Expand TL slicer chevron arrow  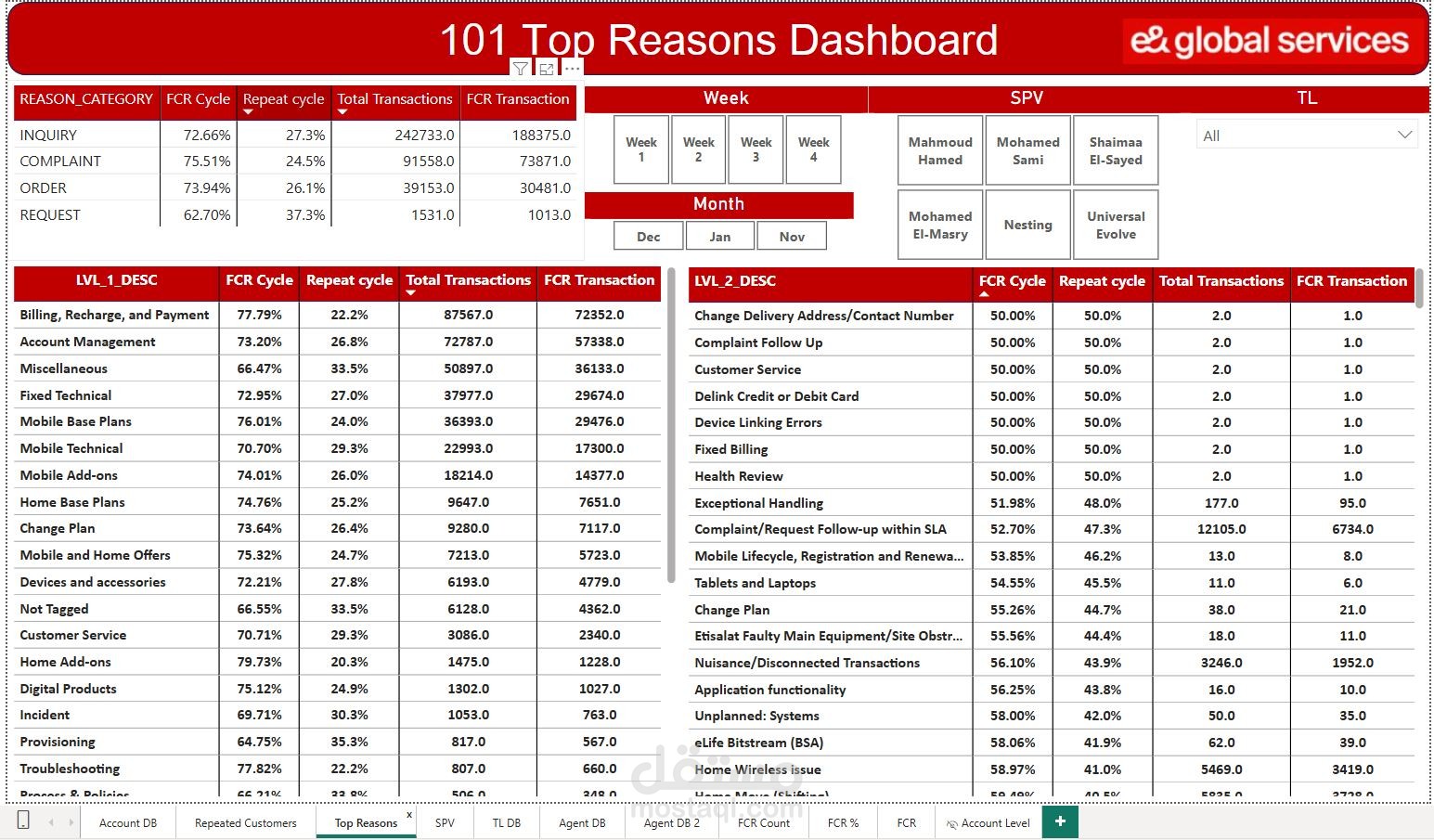[x=1405, y=136]
